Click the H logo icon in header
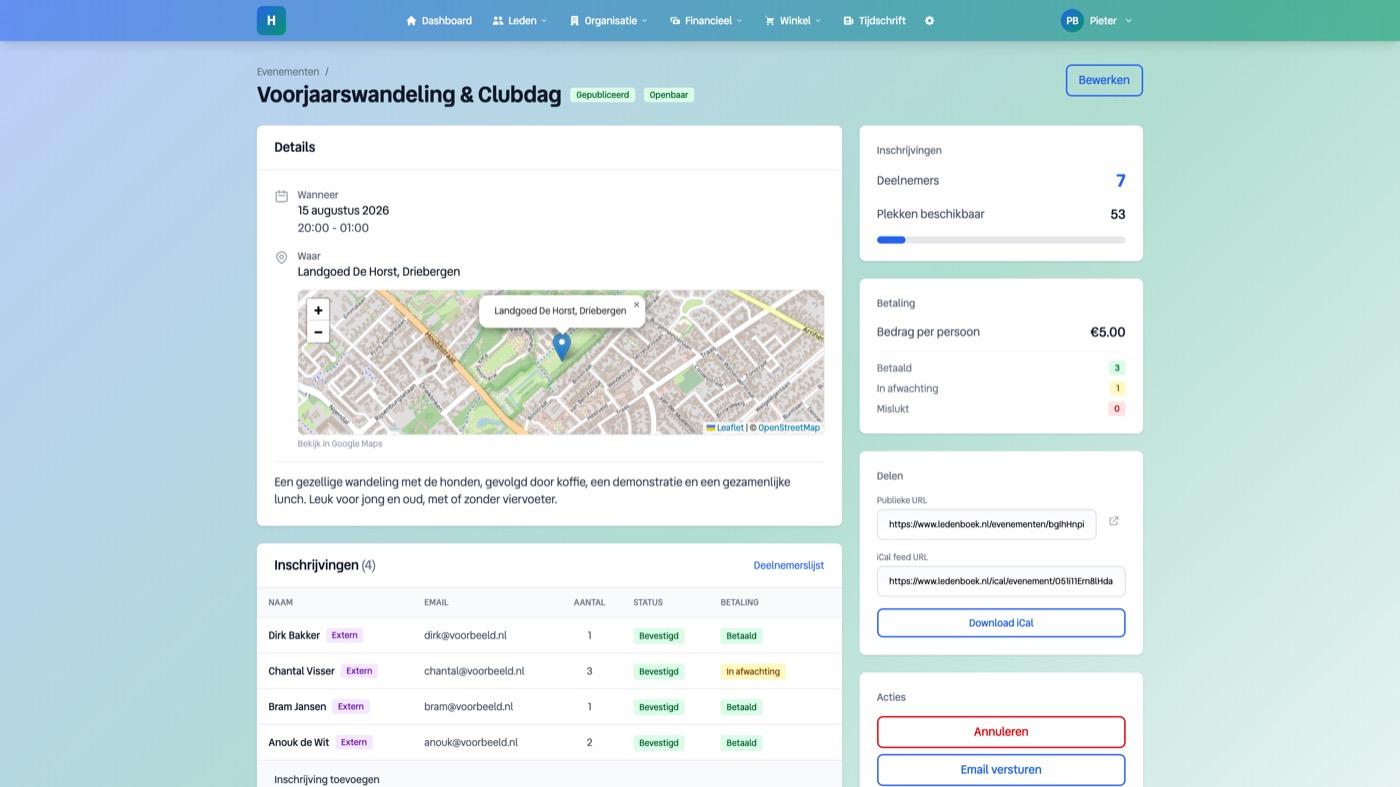The height and width of the screenshot is (787, 1400). click(271, 20)
